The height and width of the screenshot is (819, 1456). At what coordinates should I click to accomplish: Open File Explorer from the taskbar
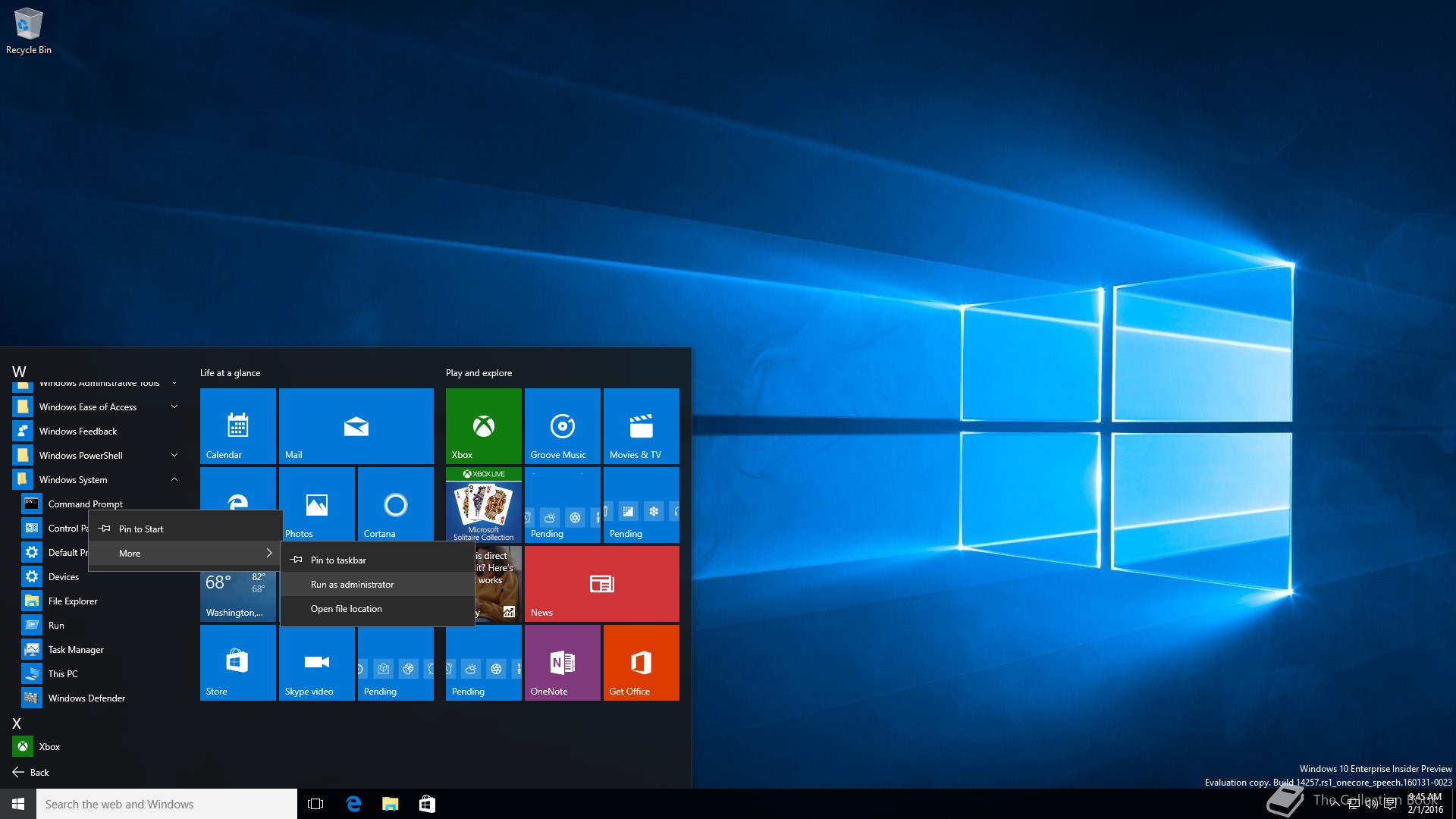click(x=390, y=804)
